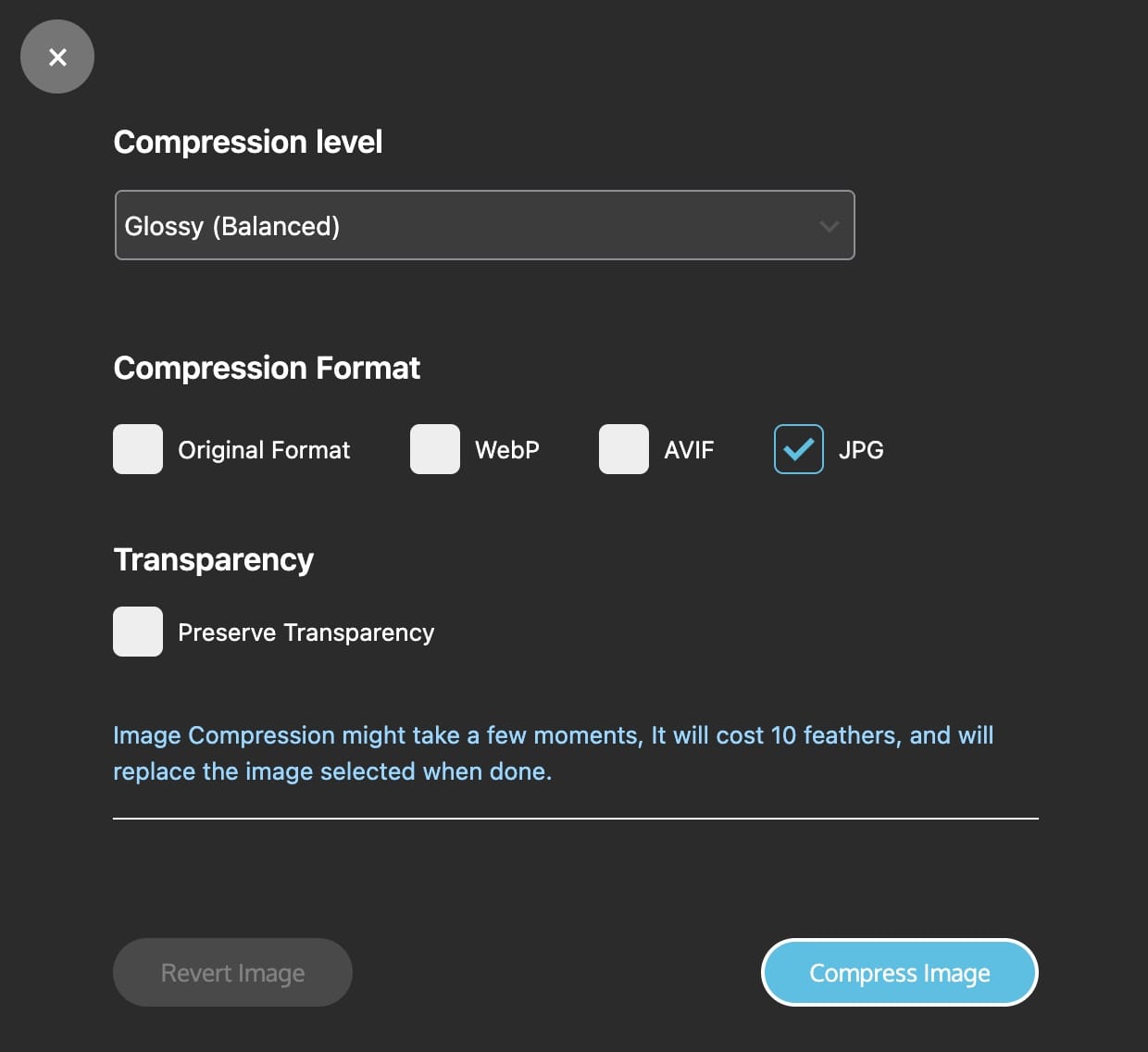1148x1052 pixels.
Task: Check the WebP format option
Action: tap(434, 449)
